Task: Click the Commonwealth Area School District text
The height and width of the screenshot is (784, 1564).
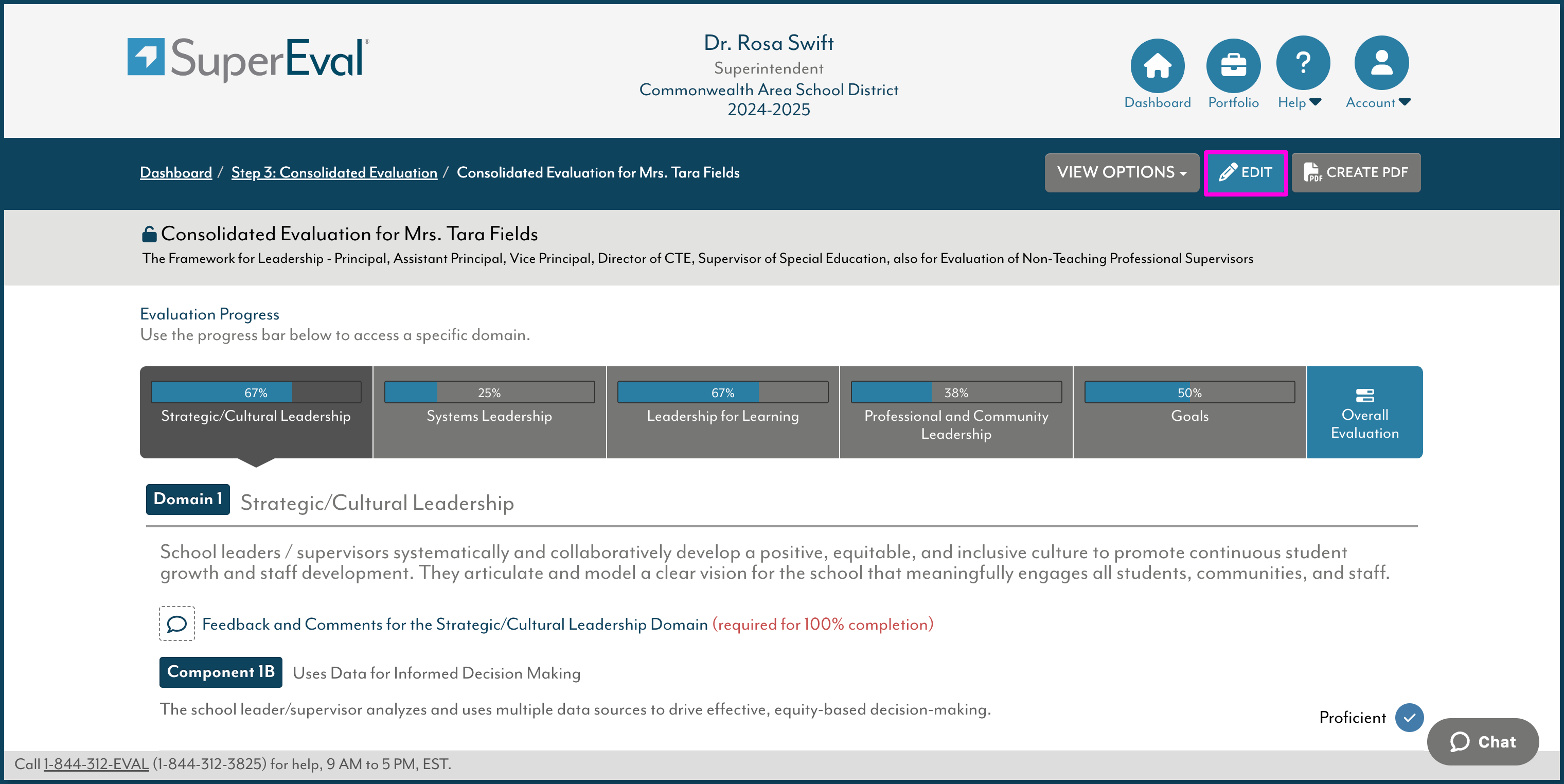Action: point(769,90)
